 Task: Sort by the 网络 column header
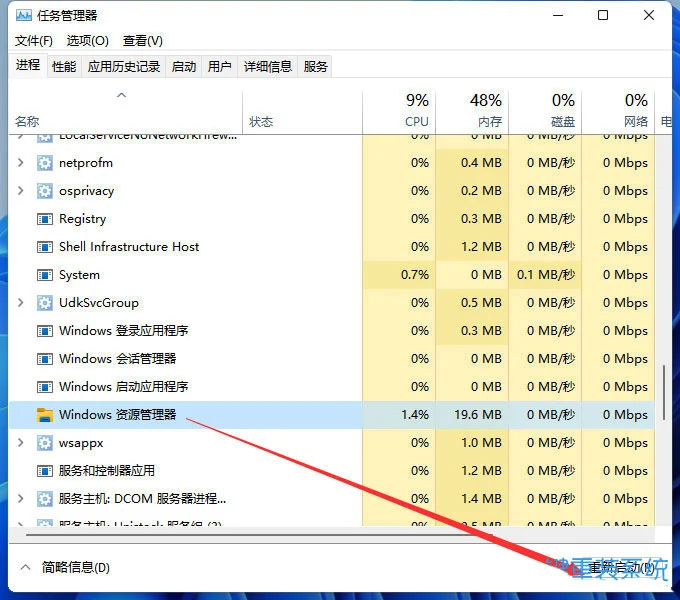tap(618, 112)
